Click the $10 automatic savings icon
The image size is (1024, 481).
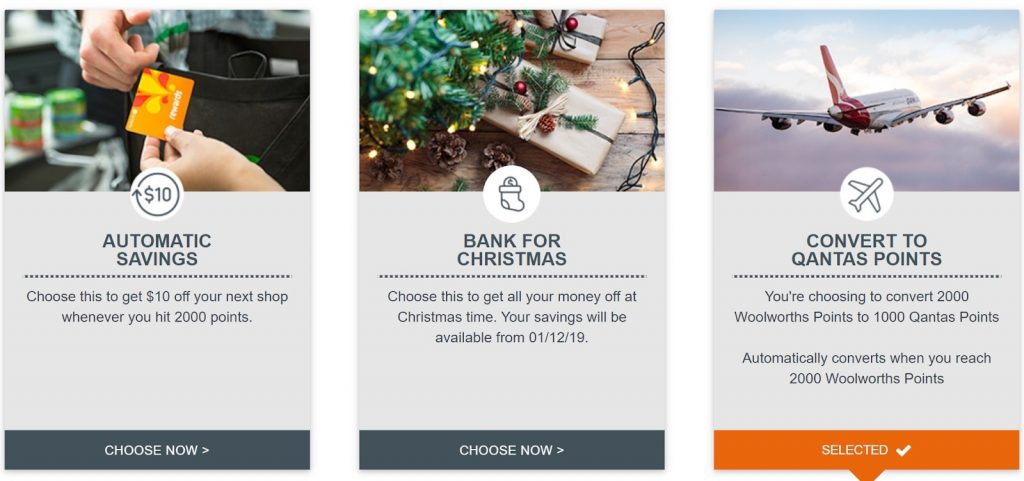[157, 194]
